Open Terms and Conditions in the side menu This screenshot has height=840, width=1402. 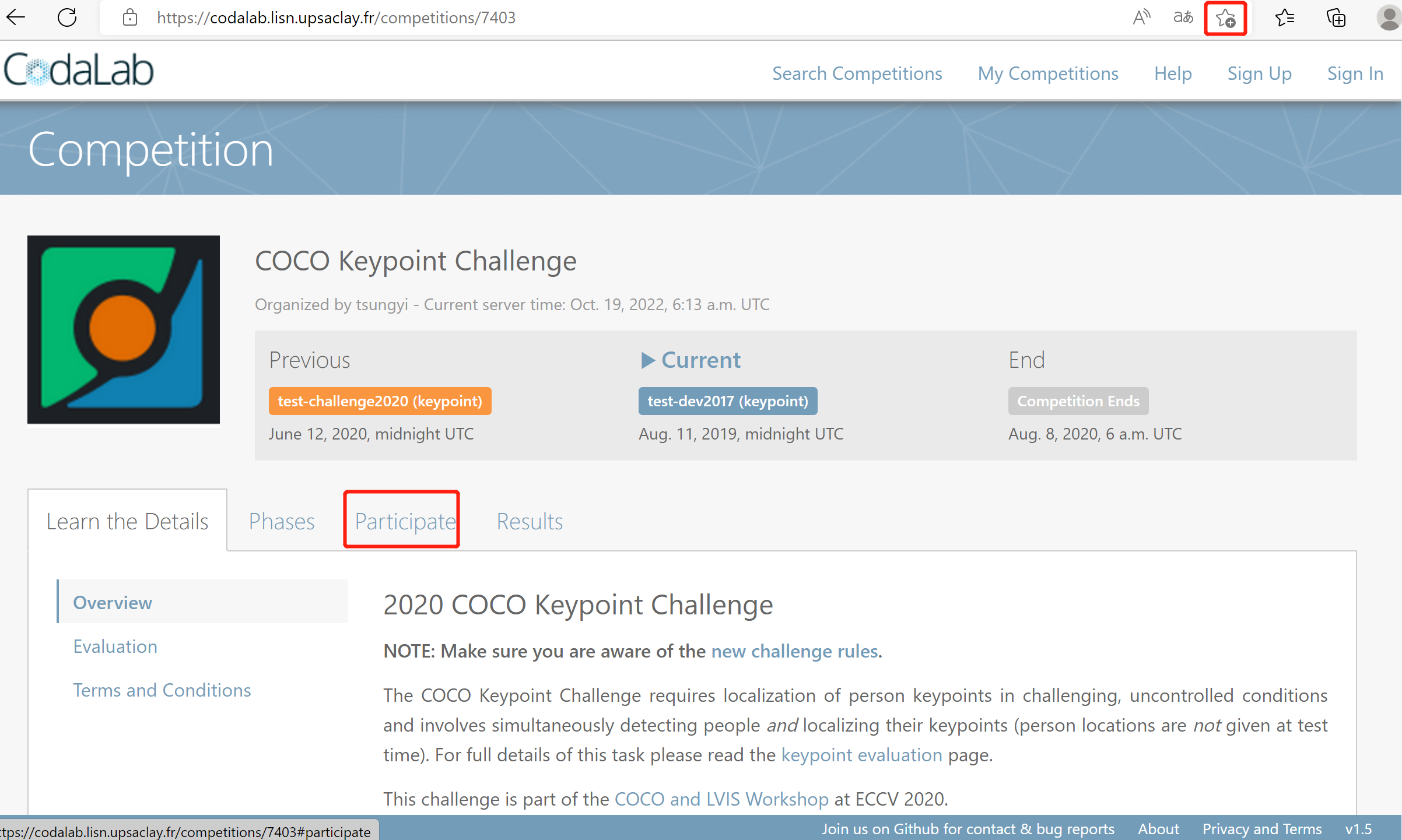(x=162, y=690)
